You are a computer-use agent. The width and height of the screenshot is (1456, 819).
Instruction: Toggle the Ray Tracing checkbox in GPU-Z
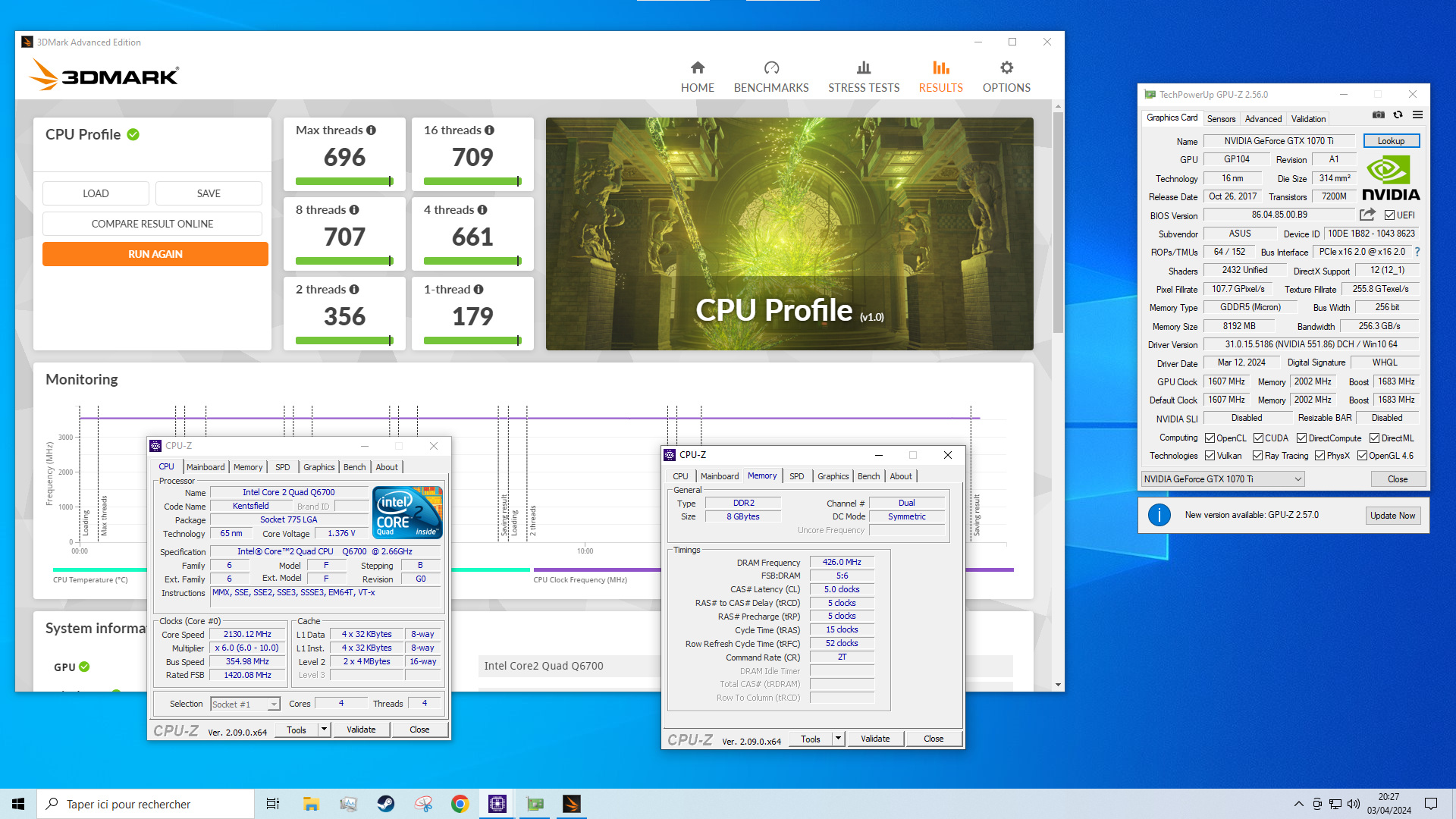[x=1258, y=456]
